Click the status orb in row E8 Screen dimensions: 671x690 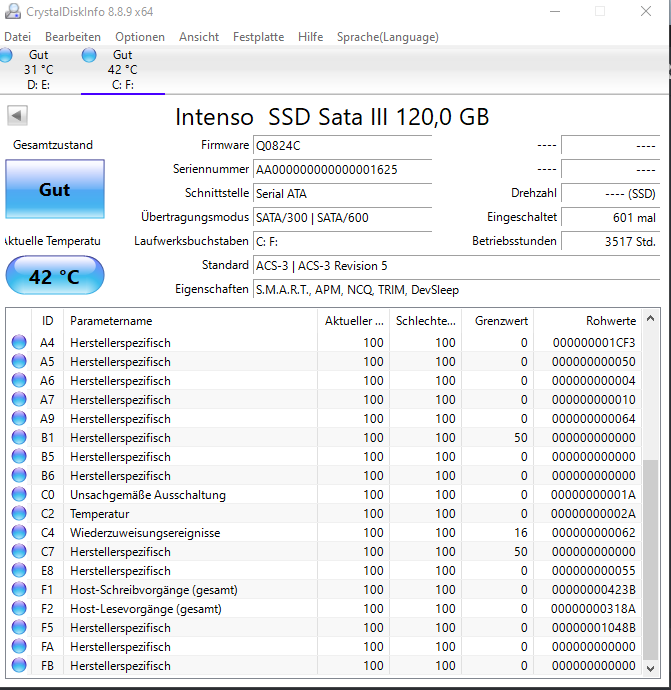[19, 570]
